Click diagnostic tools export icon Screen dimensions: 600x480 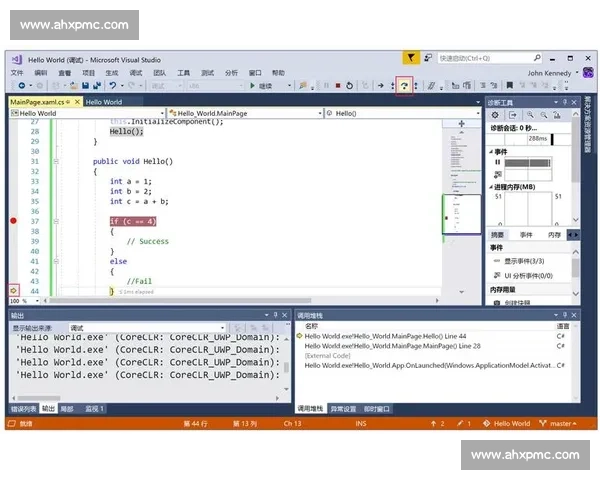(513, 115)
